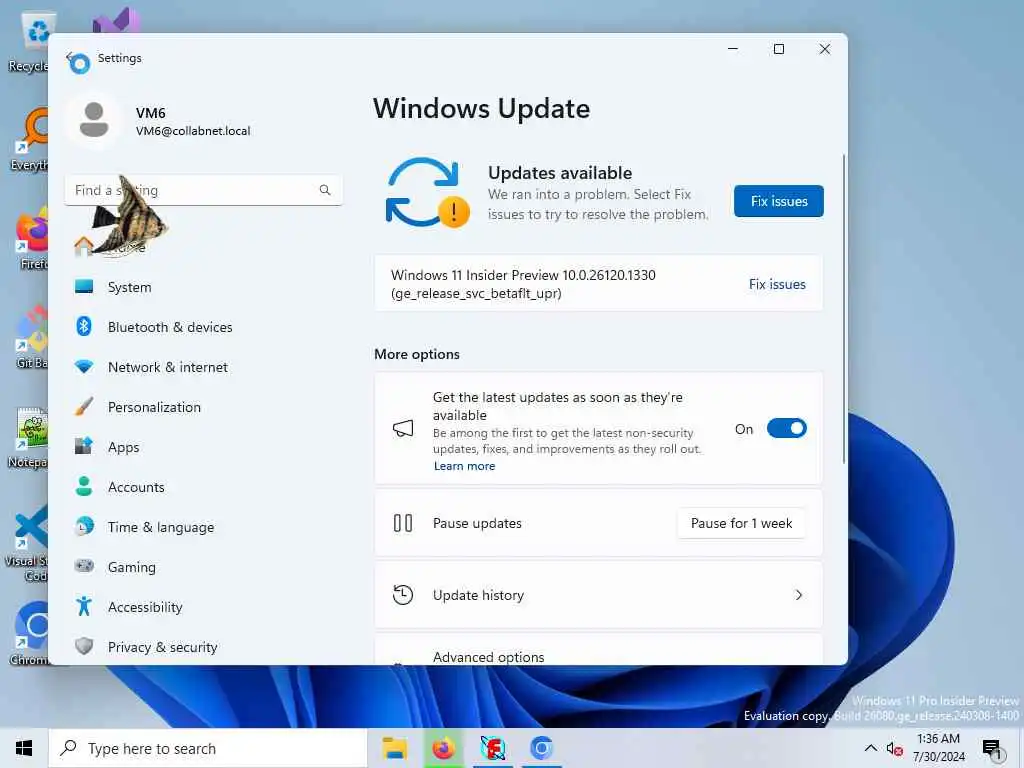Click the Apps icon in sidebar

pyautogui.click(x=84, y=446)
